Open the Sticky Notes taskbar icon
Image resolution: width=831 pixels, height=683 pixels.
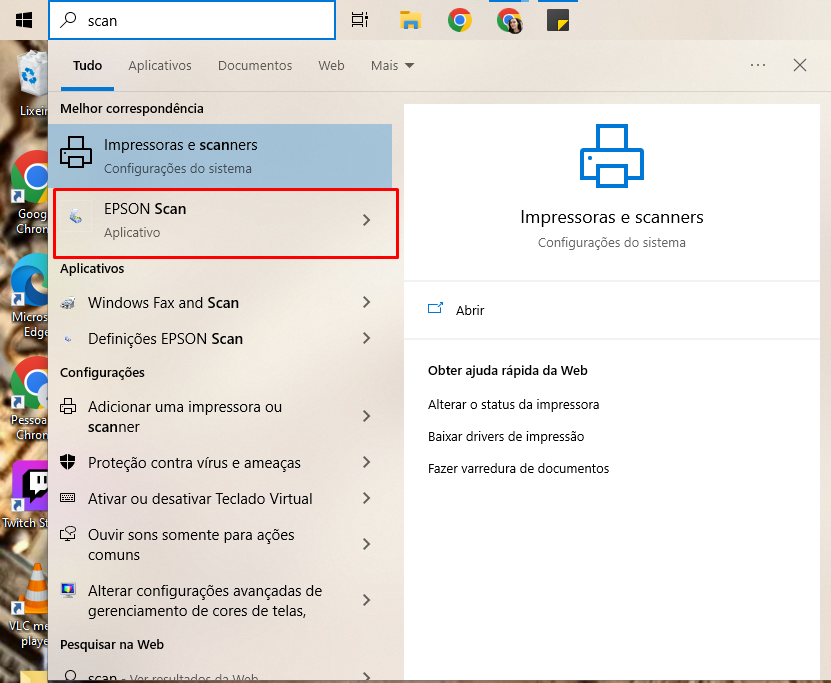[x=558, y=20]
